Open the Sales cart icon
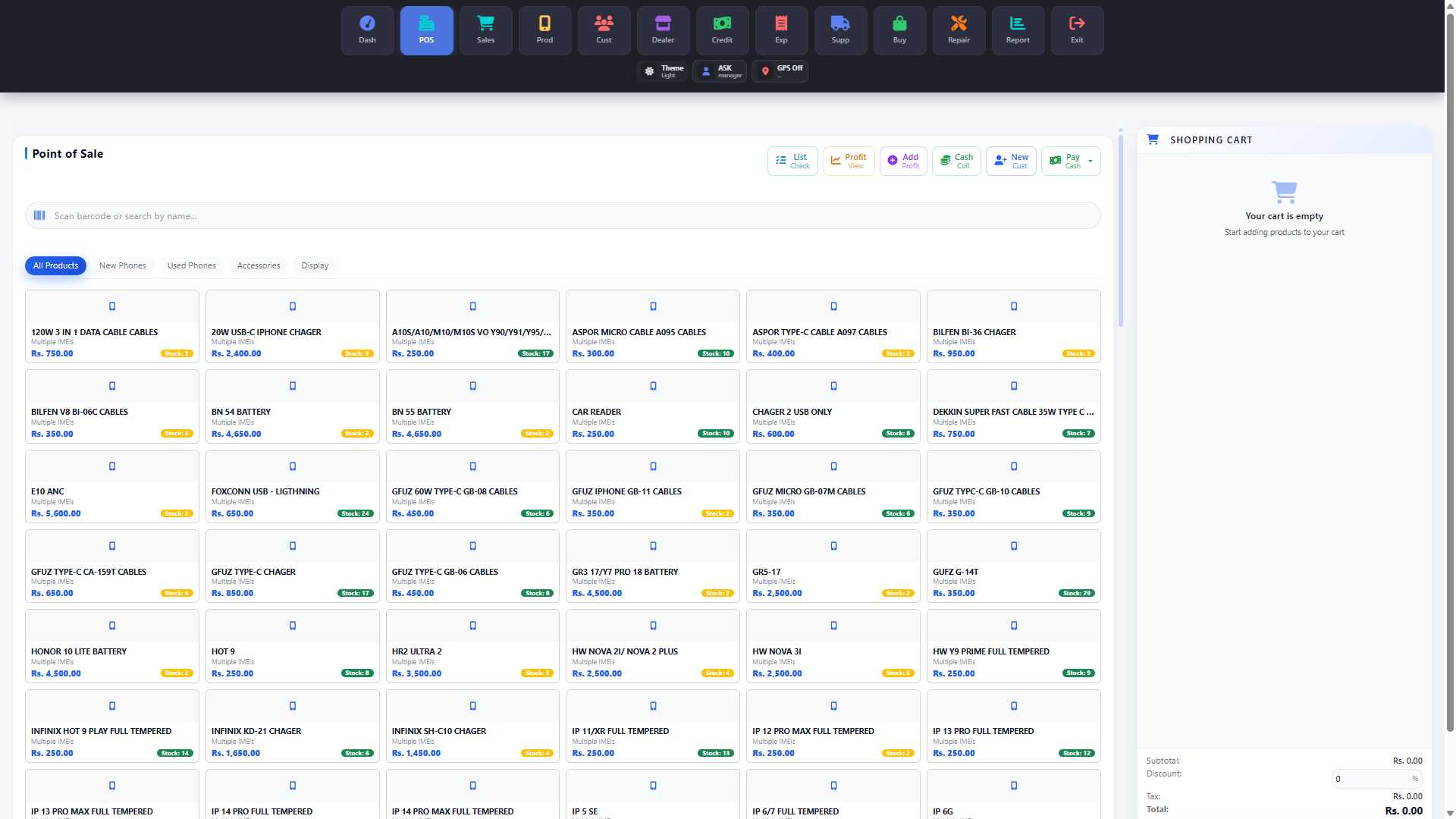This screenshot has width=1456, height=819. (x=485, y=30)
